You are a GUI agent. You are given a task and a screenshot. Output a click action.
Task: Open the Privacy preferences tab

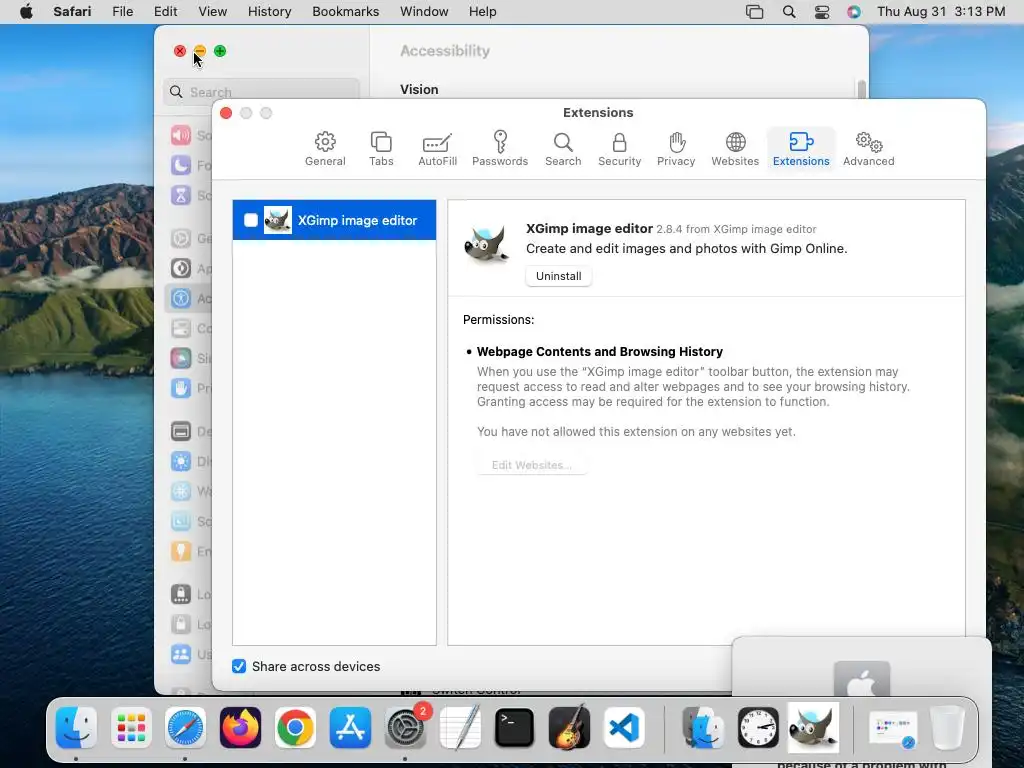click(675, 149)
